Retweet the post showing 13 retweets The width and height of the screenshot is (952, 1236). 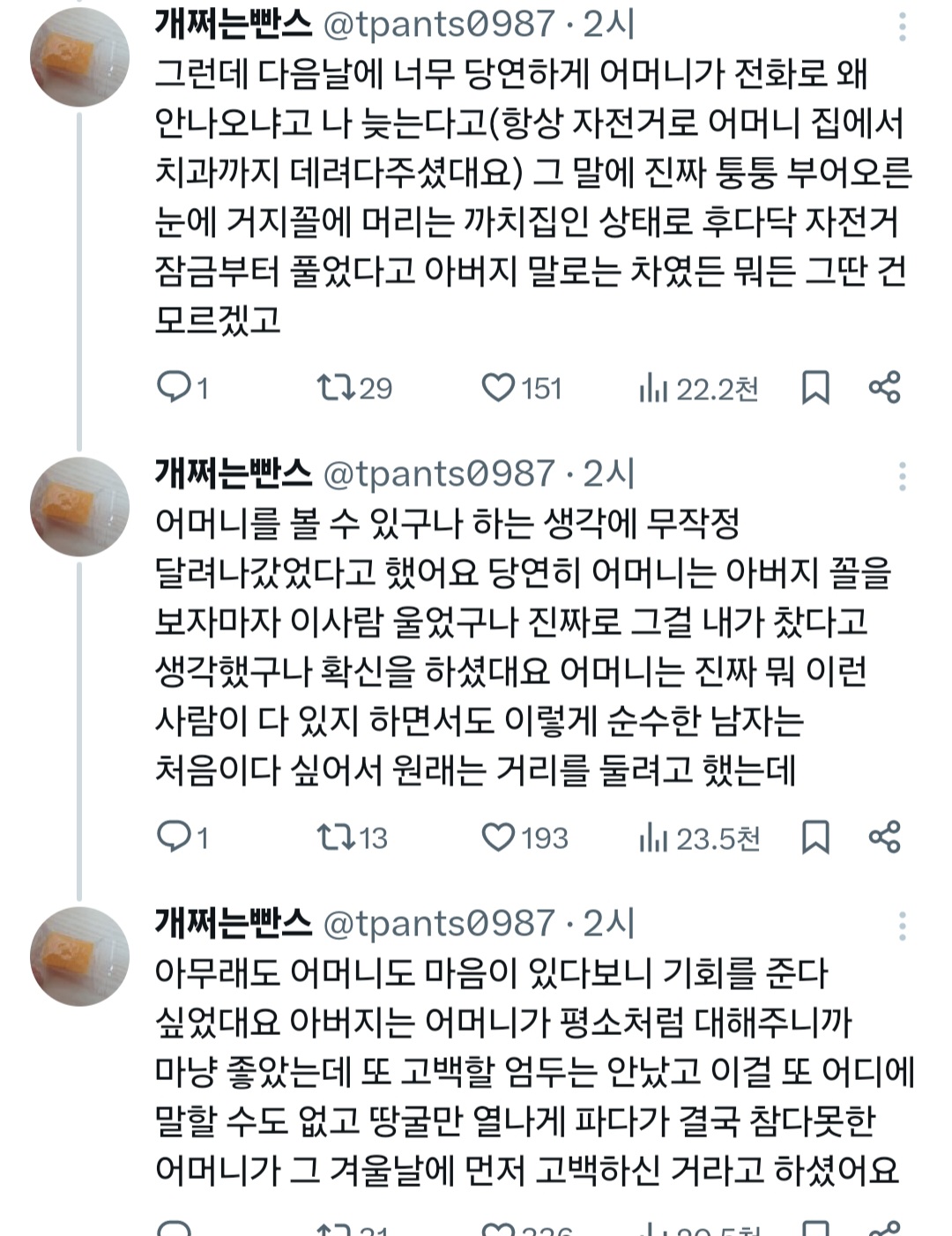click(336, 837)
